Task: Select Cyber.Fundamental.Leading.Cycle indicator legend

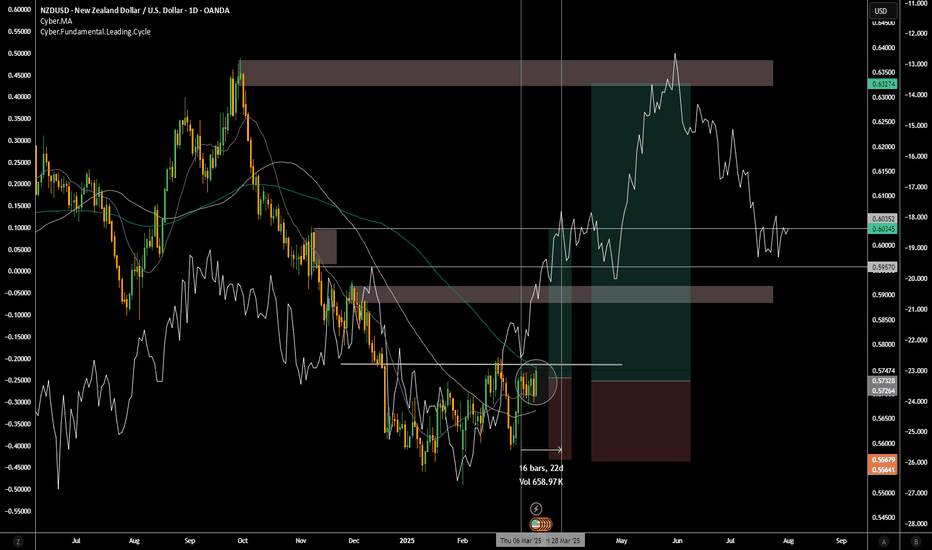Action: pos(95,32)
